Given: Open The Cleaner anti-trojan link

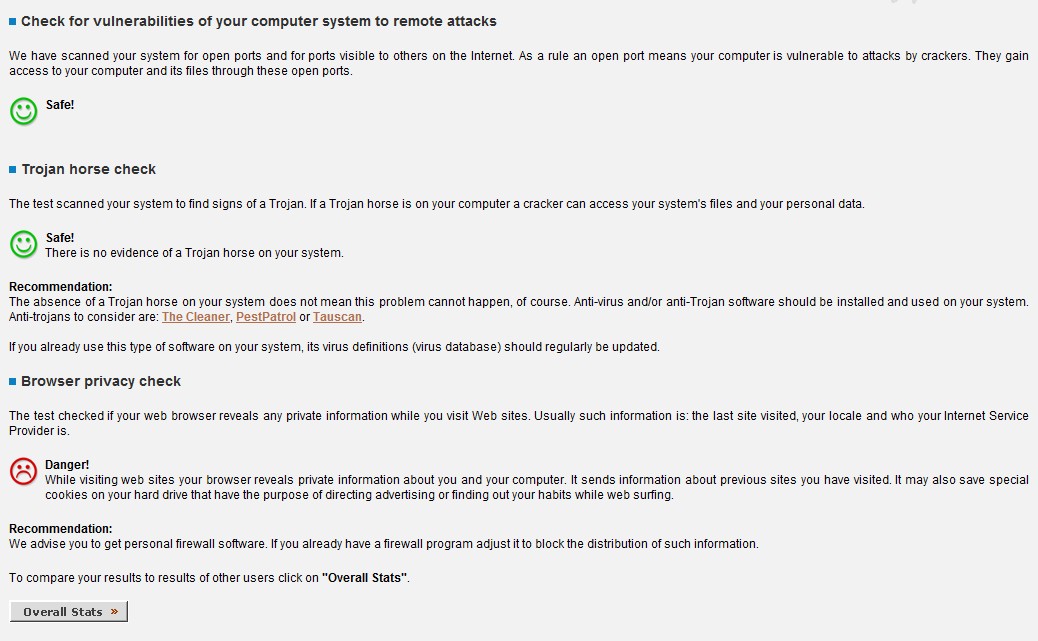Looking at the screenshot, I should click(195, 317).
